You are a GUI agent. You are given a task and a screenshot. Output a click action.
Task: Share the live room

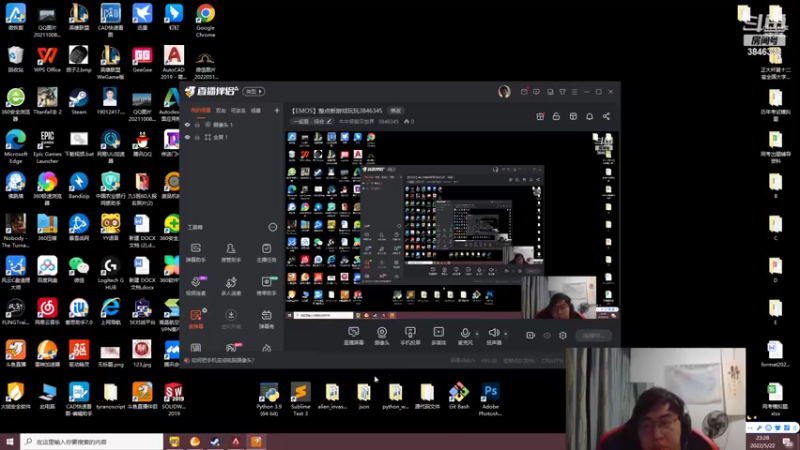tap(606, 116)
